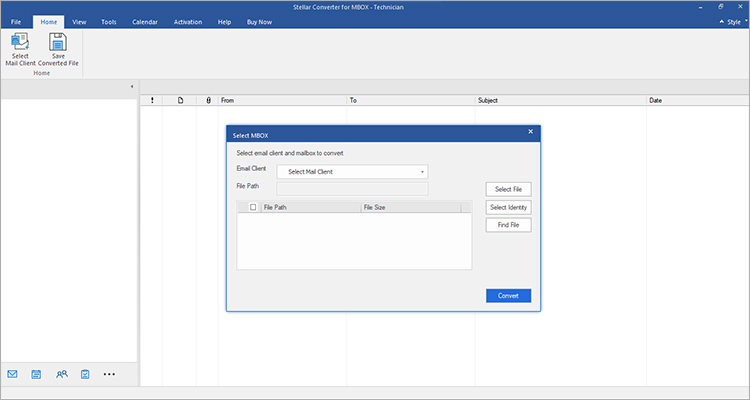Open the Tasks clipboard icon in bottom navigation
Screen dimensions: 750x400
(x=85, y=374)
